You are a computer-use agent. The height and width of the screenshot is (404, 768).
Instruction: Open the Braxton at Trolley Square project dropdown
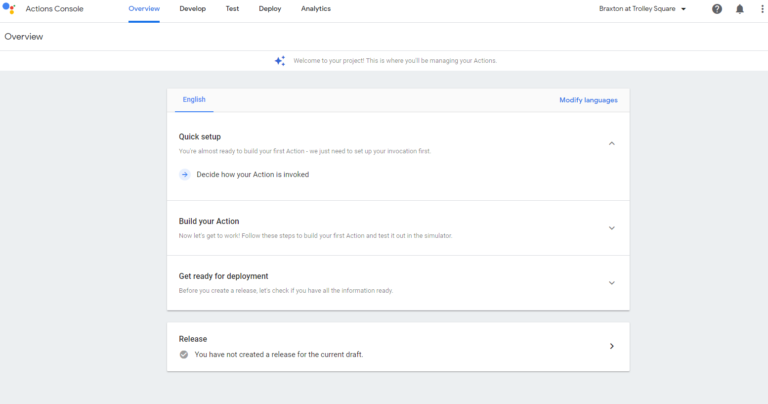coord(642,9)
